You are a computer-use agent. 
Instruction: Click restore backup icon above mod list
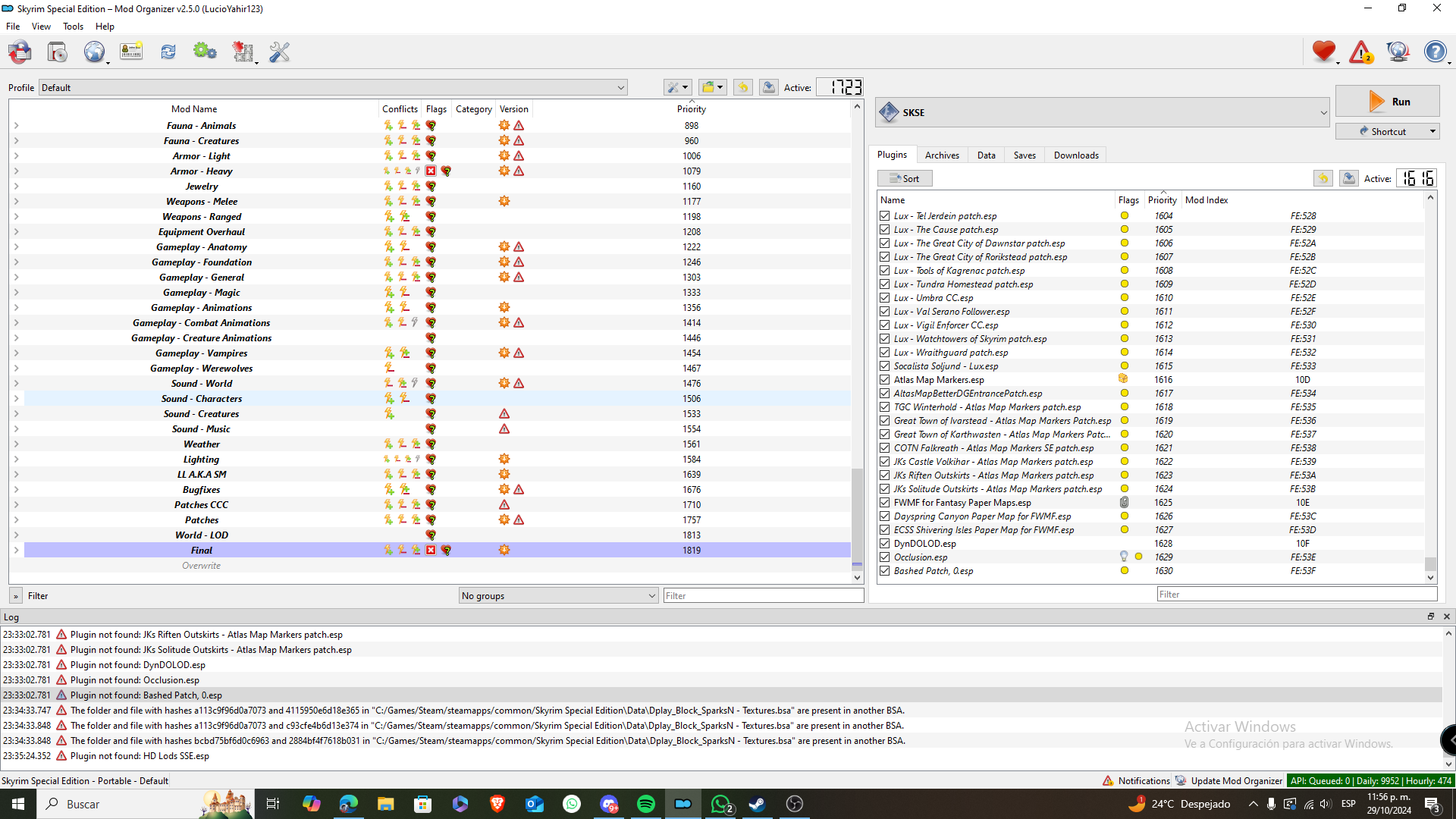[743, 87]
